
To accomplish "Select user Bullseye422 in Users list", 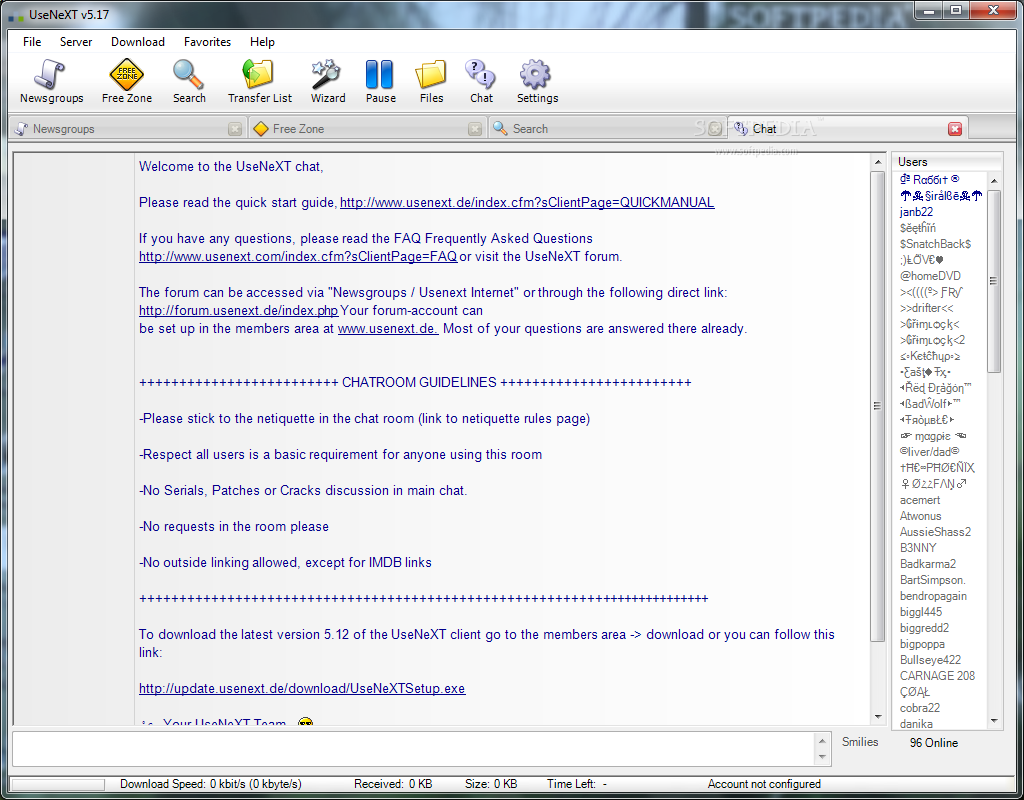I will tap(930, 660).
